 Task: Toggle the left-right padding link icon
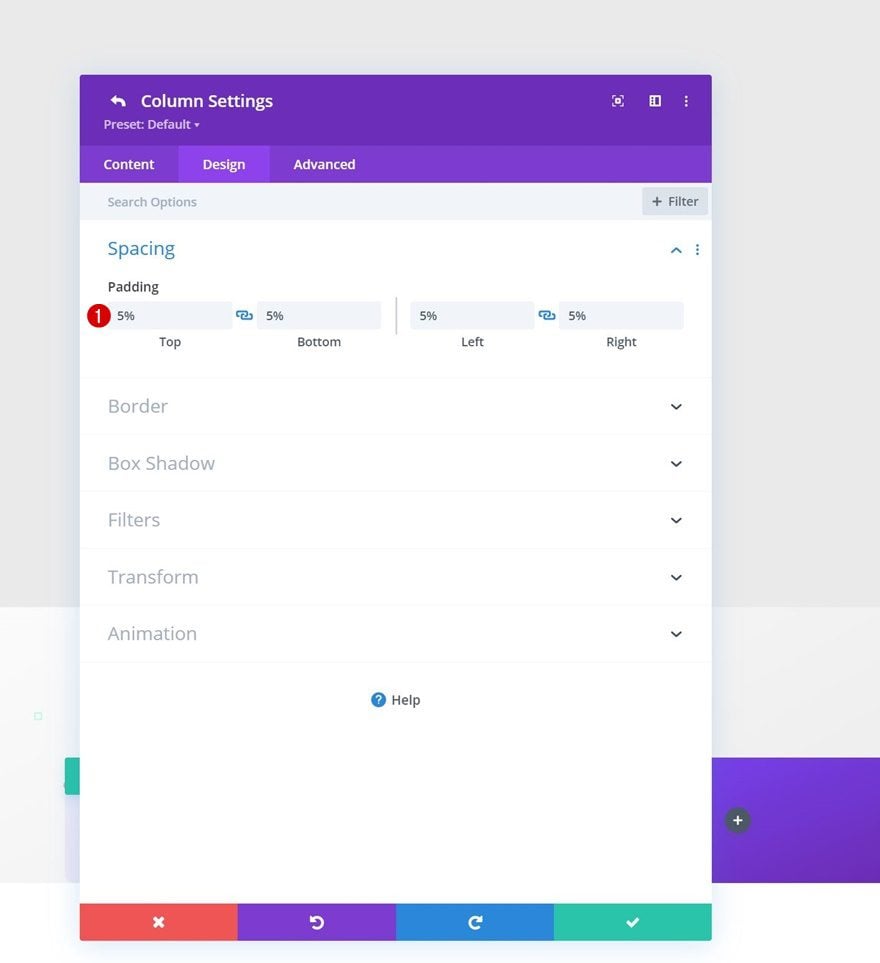(x=547, y=315)
